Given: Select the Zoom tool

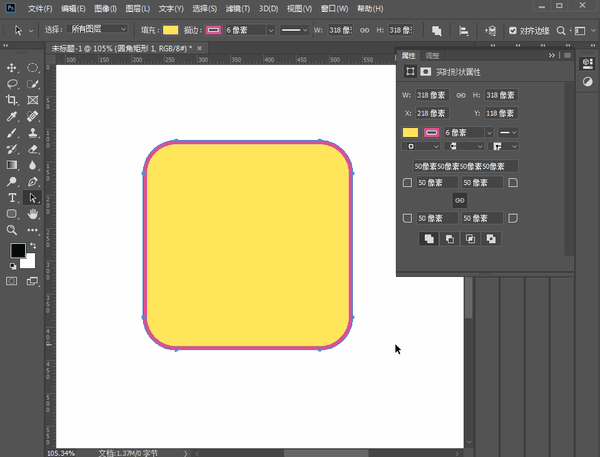Looking at the screenshot, I should (x=11, y=230).
